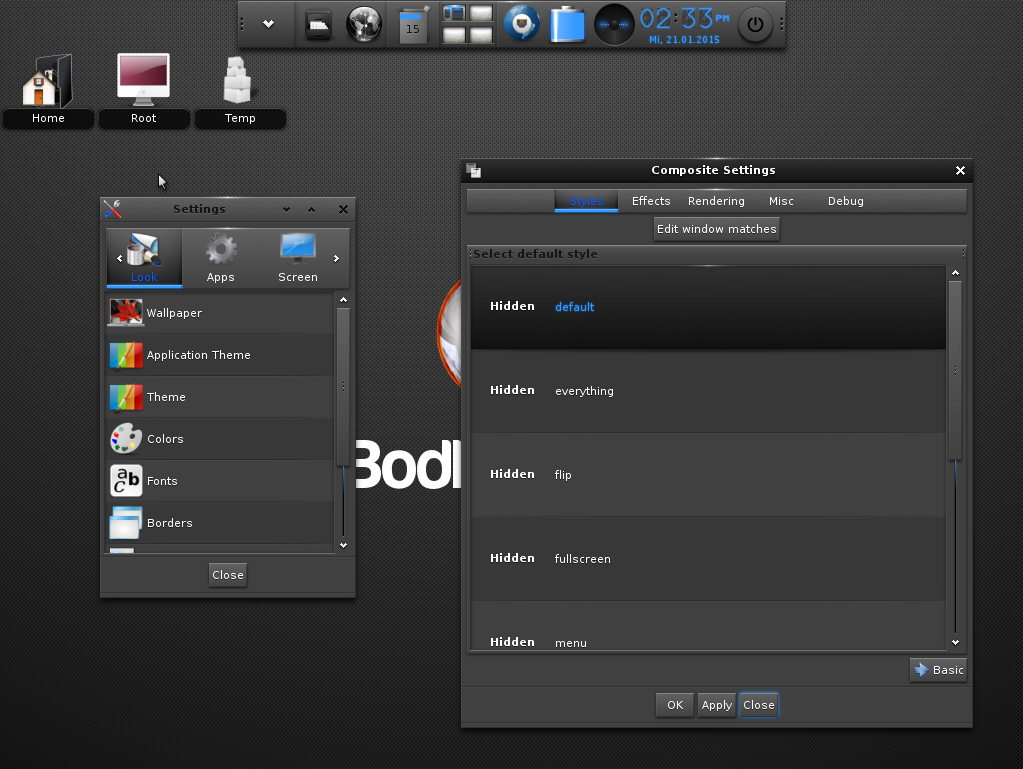Open the Theme settings item
The height and width of the screenshot is (769, 1023).
click(x=220, y=397)
